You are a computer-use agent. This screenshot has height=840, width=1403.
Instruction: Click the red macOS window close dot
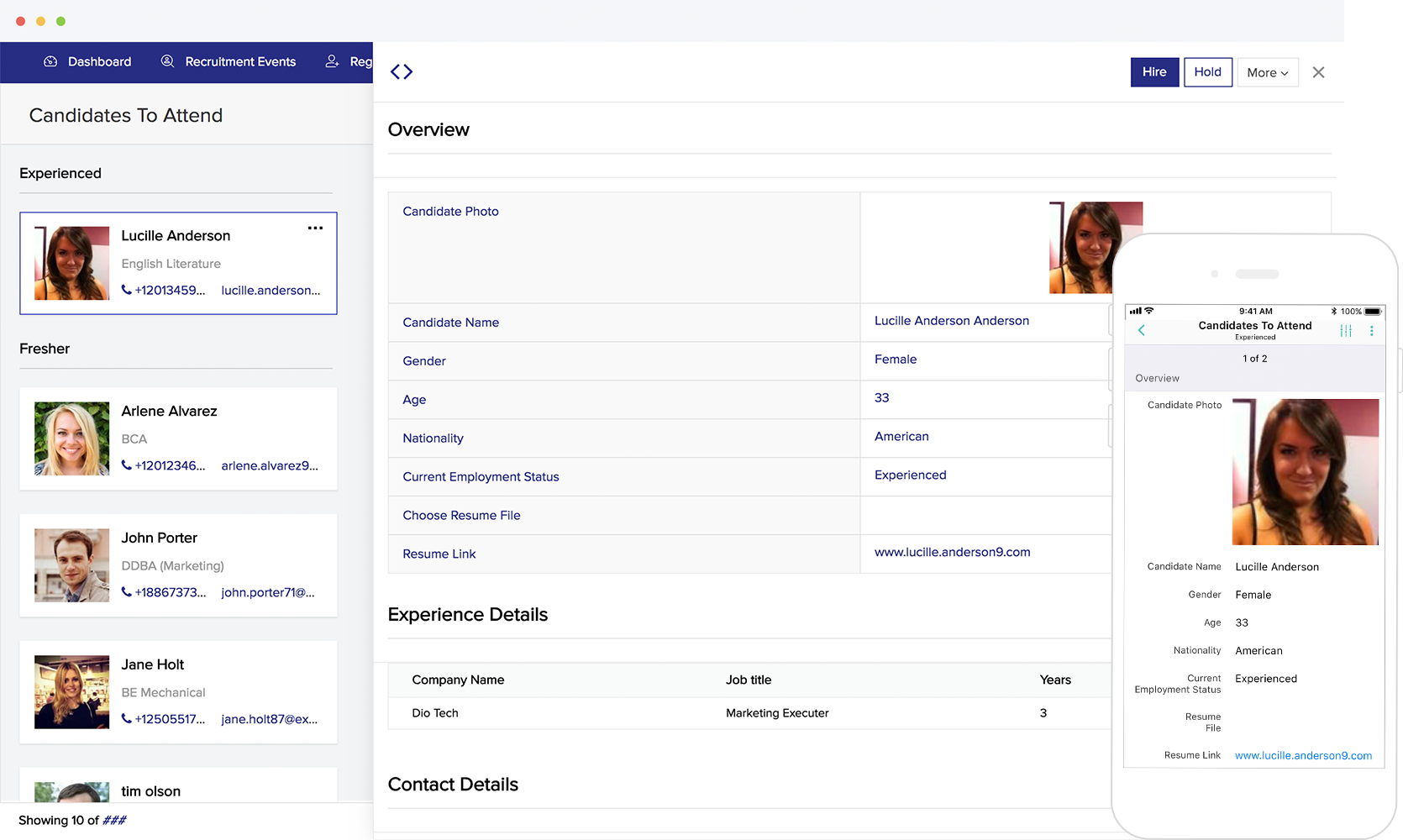(x=20, y=21)
